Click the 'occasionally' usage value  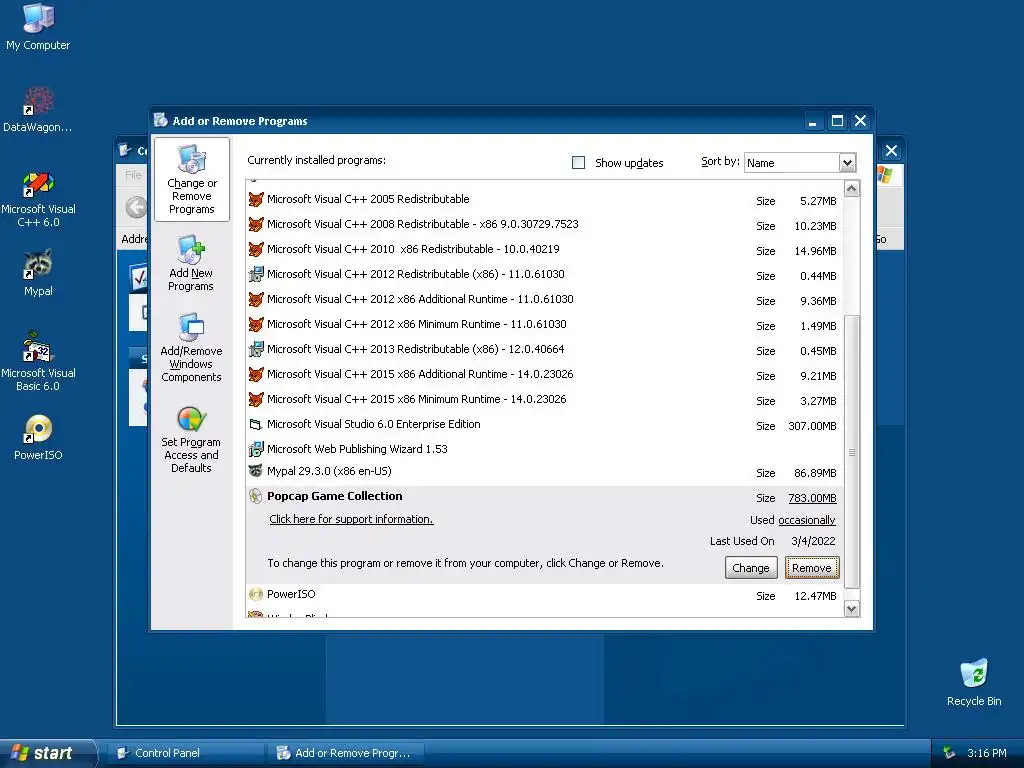807,520
